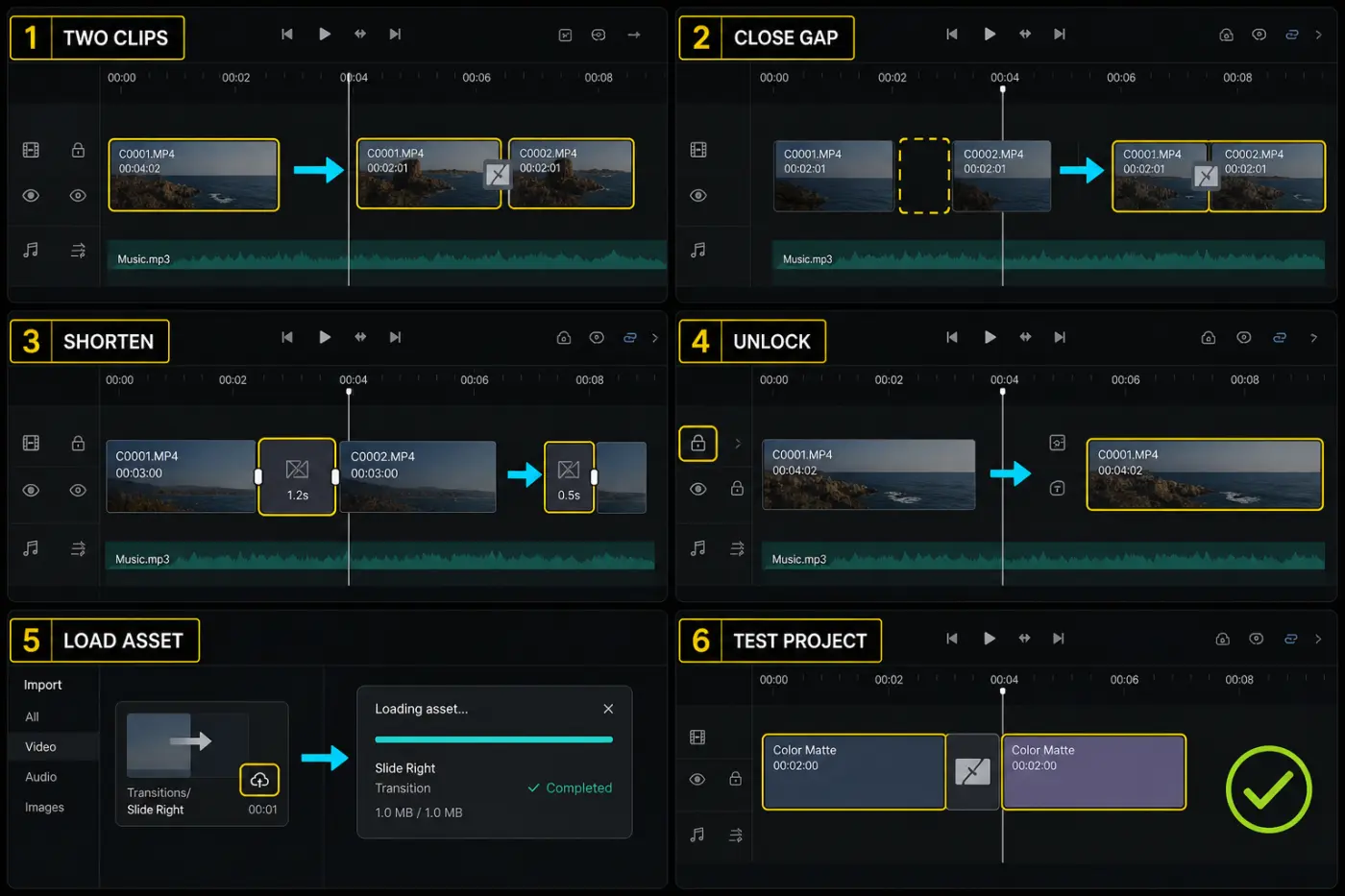This screenshot has height=896, width=1345.
Task: Click the film track icon in Test Project panel
Action: pyautogui.click(x=697, y=738)
